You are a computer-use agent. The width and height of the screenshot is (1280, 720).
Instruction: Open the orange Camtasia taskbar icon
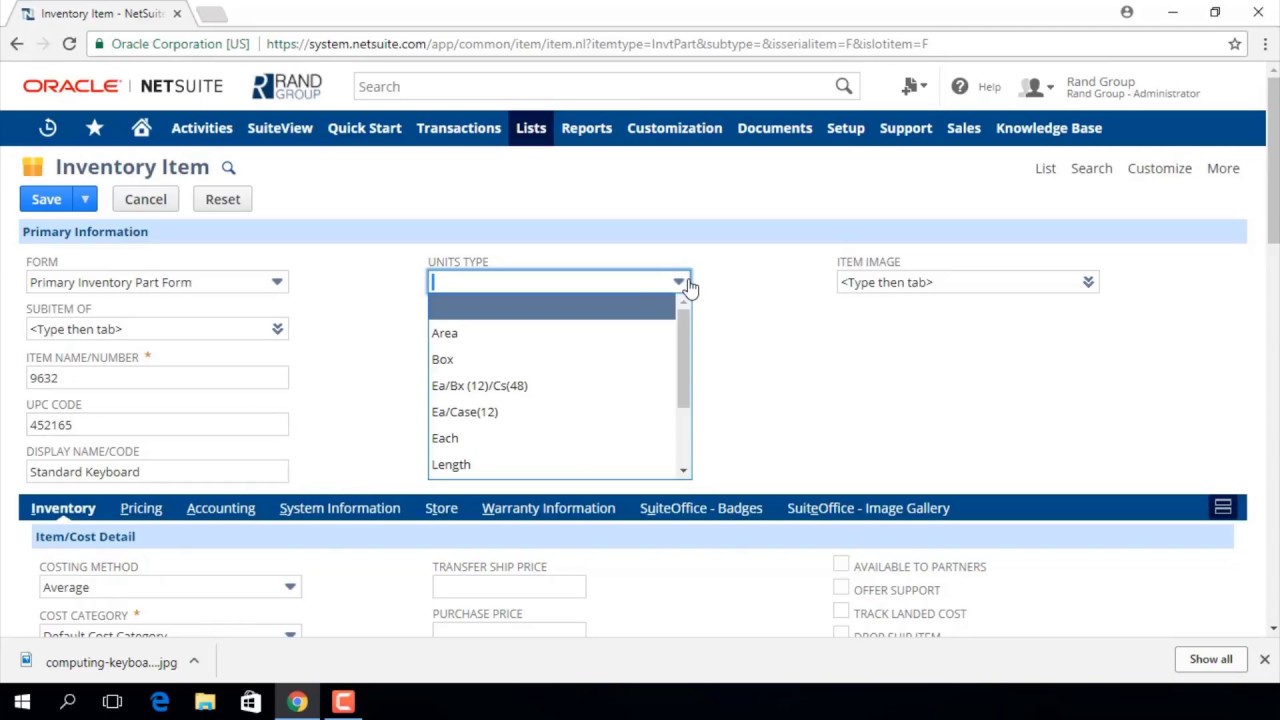(343, 702)
